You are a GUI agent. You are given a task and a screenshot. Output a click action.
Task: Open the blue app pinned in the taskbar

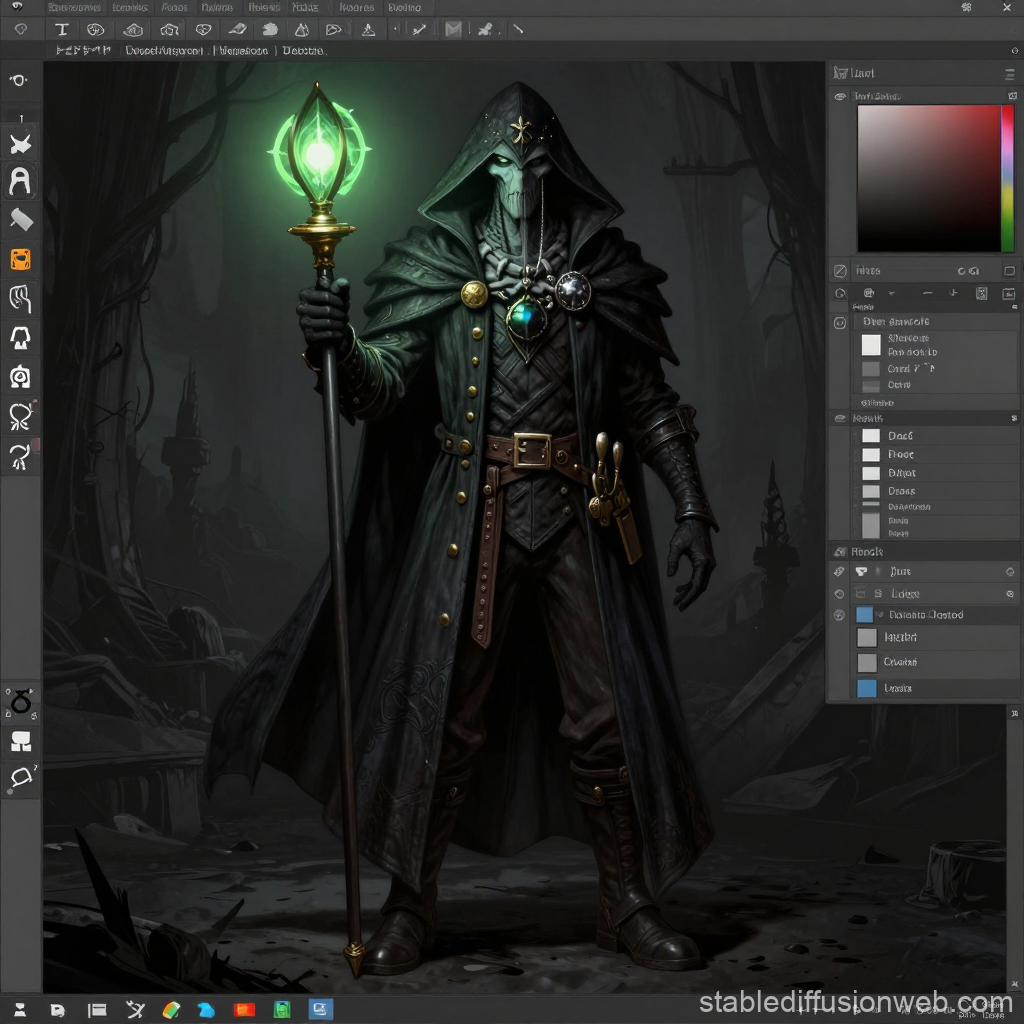(318, 1010)
